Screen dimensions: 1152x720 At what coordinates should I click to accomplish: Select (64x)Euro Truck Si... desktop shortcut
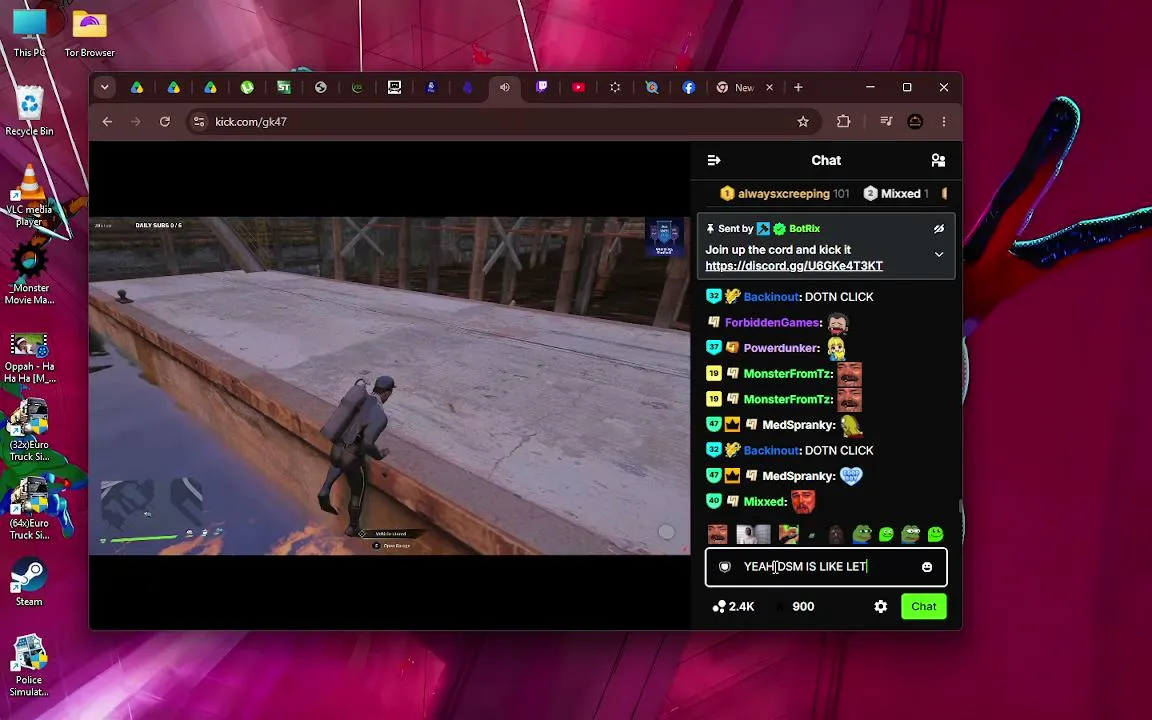coord(29,508)
